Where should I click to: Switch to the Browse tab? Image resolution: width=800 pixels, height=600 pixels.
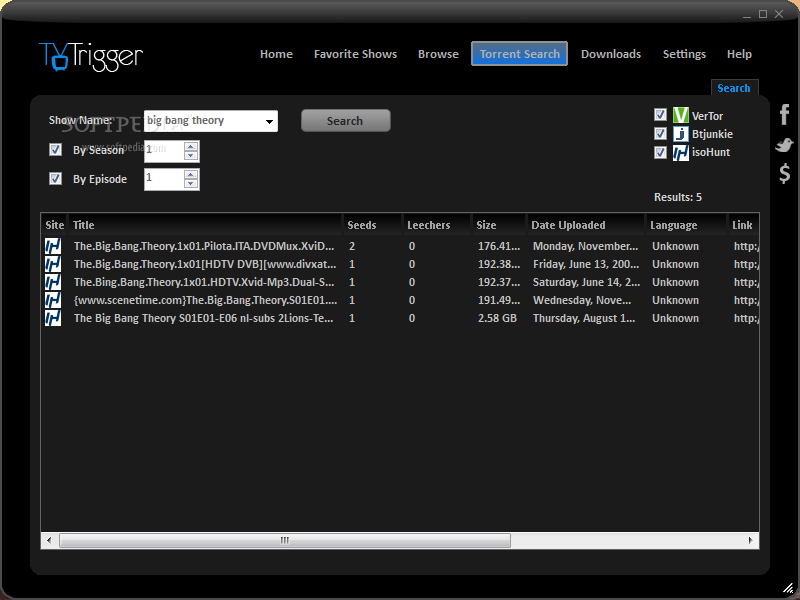(x=438, y=54)
